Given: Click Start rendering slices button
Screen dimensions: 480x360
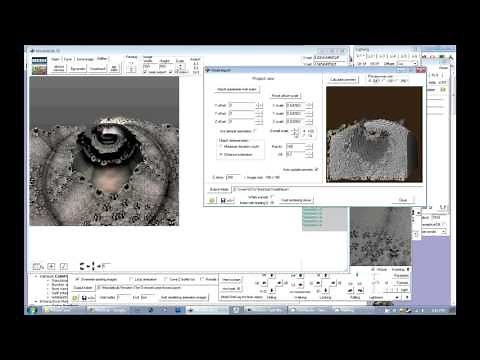Looking at the screenshot, I should [x=296, y=200].
